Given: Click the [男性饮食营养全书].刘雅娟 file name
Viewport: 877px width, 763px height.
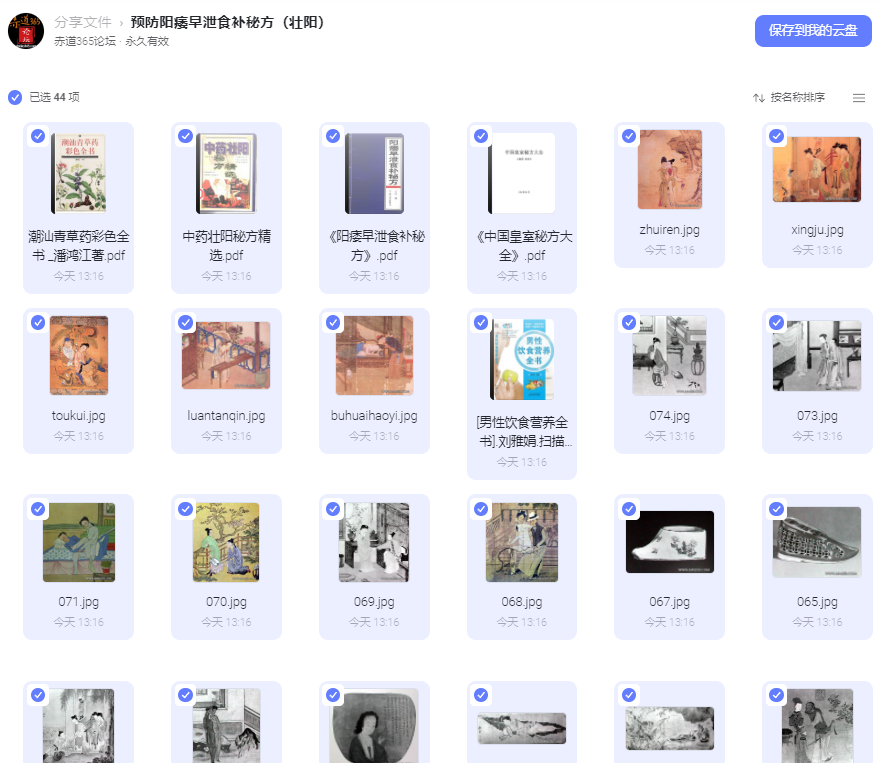Looking at the screenshot, I should click(522, 432).
